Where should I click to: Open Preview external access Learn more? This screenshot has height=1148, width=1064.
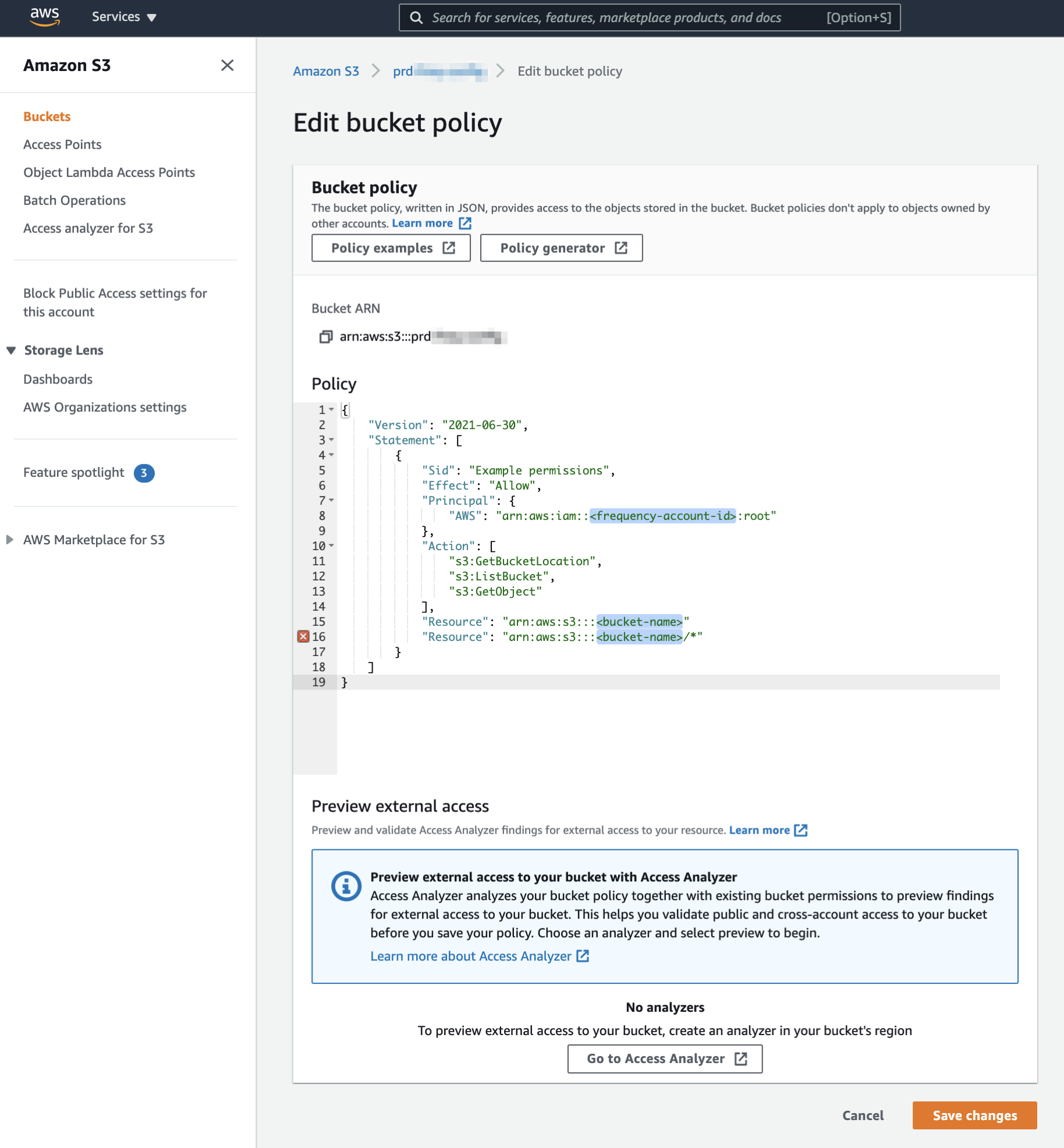[760, 830]
